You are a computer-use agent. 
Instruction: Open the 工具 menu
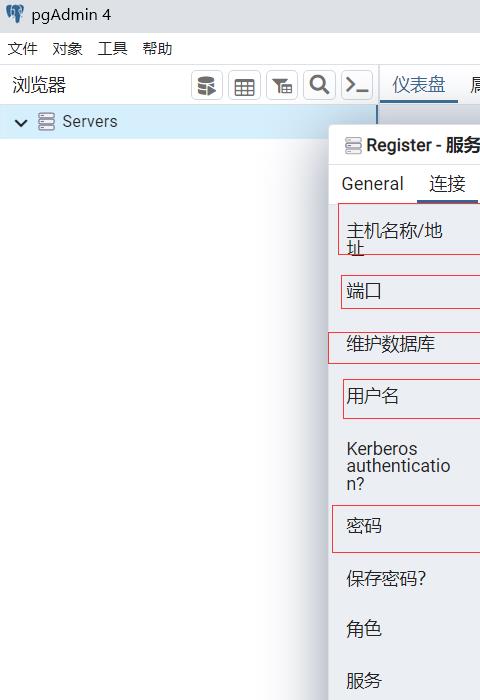click(x=113, y=48)
